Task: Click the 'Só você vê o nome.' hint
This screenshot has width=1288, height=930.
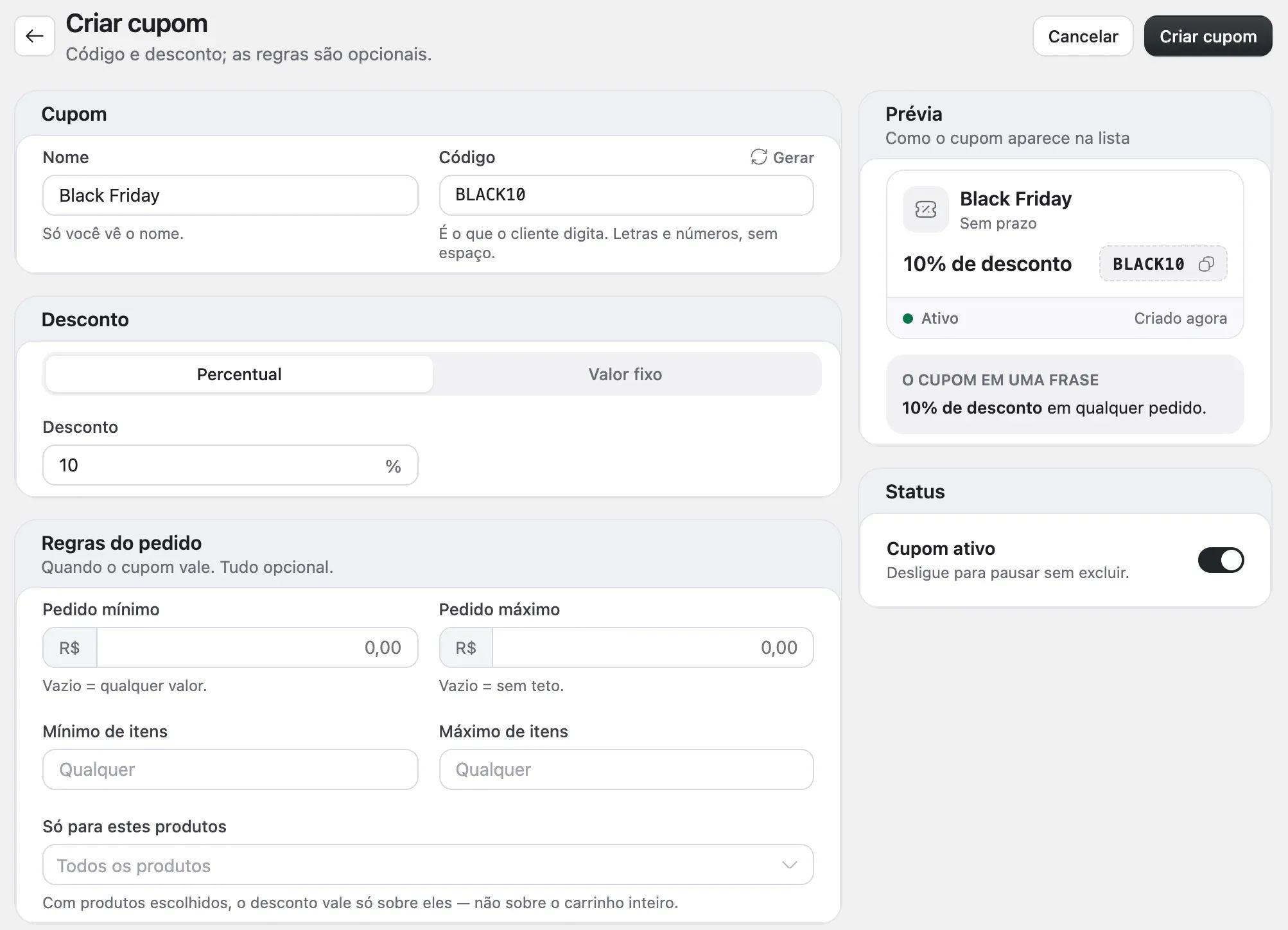Action: [x=113, y=234]
